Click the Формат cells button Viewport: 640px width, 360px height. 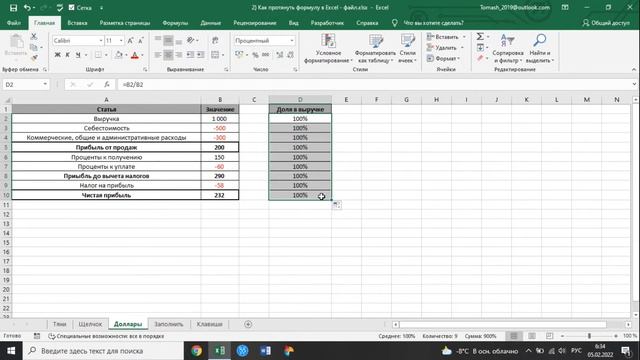444,58
